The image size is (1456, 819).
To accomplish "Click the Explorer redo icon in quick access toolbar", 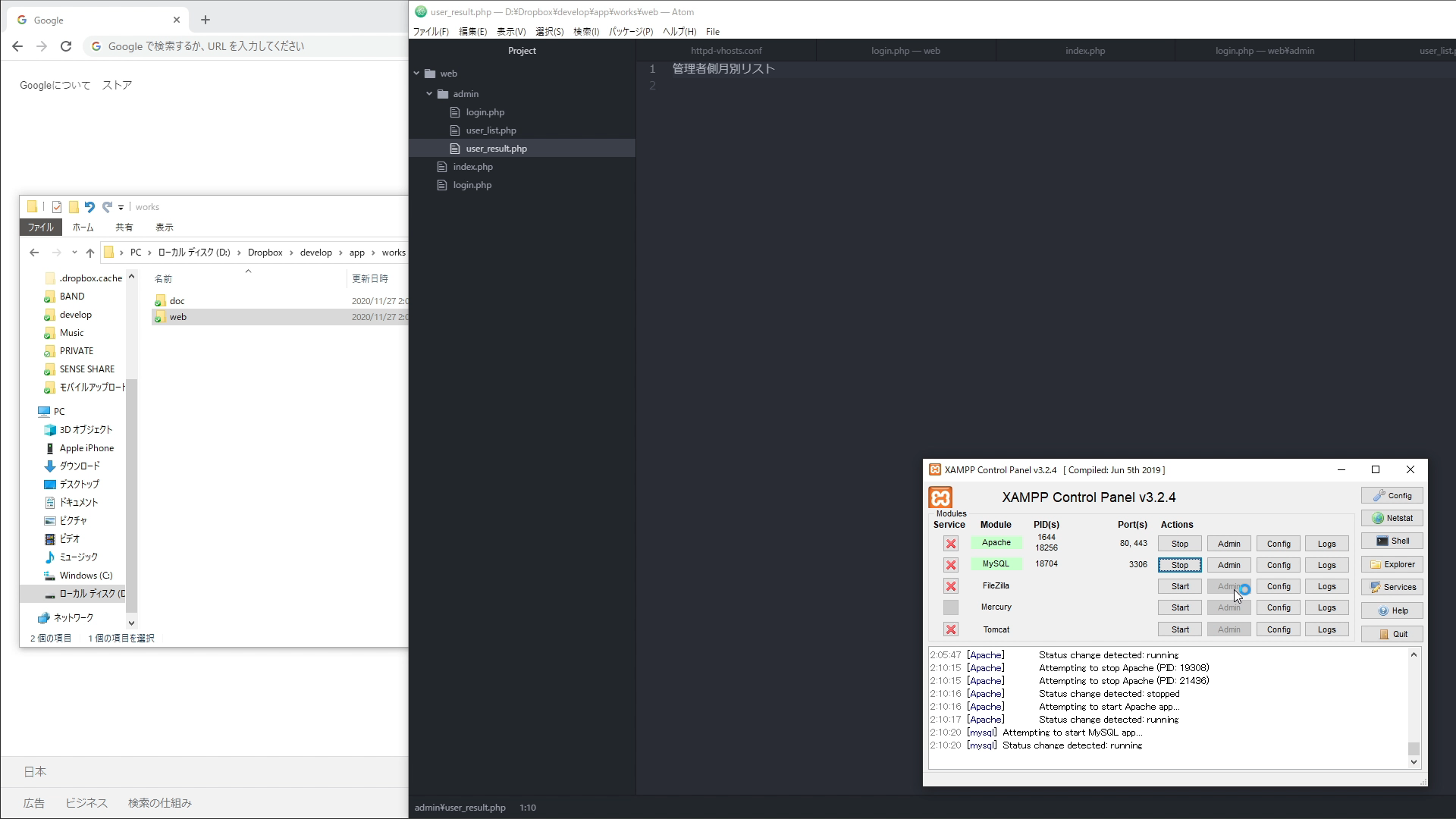I will pyautogui.click(x=107, y=207).
